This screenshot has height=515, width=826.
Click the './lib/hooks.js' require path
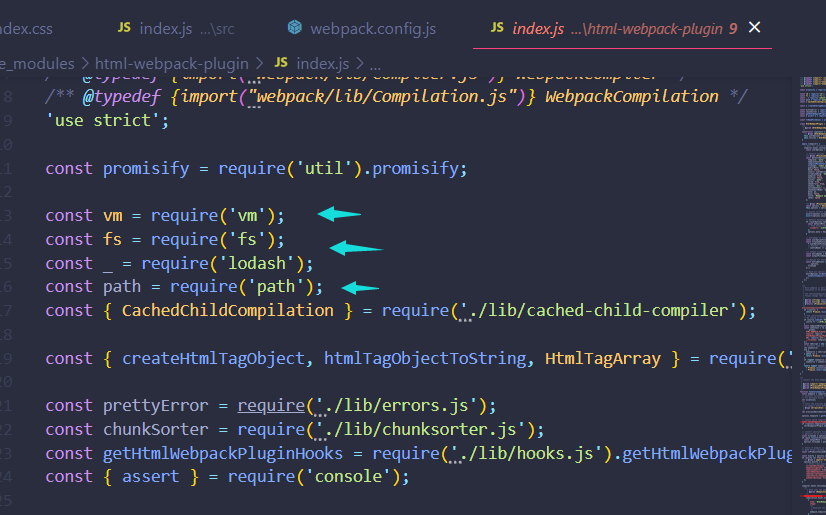point(528,454)
